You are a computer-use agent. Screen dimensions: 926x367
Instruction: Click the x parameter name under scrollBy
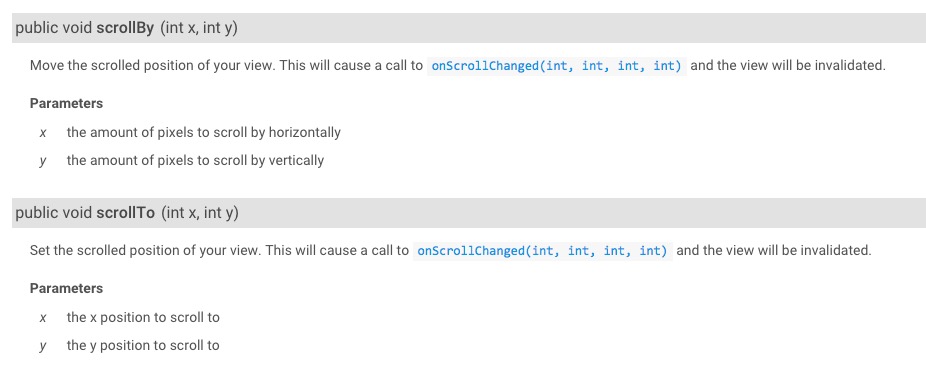(x=43, y=132)
